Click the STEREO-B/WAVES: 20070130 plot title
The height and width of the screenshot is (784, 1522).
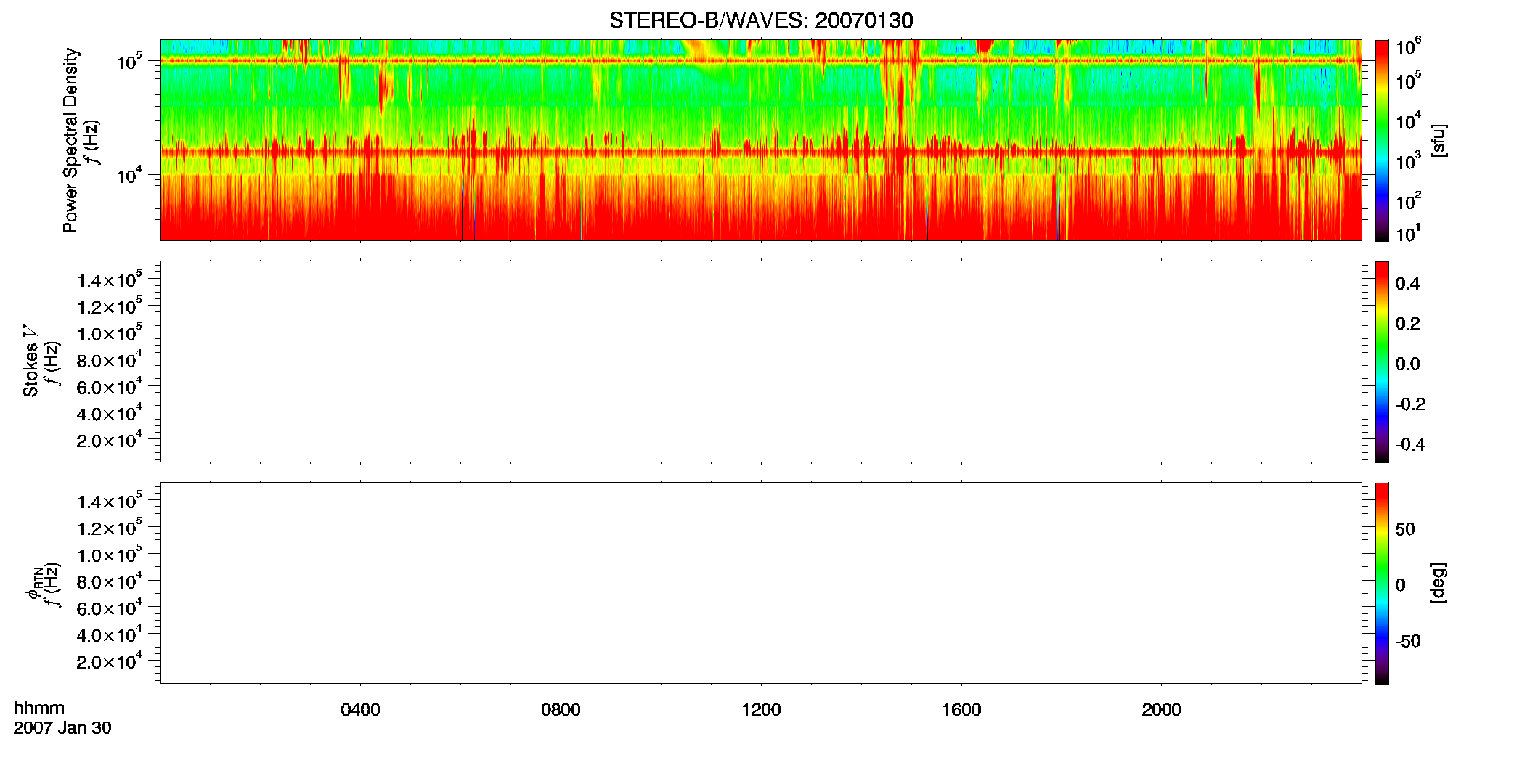pos(760,20)
